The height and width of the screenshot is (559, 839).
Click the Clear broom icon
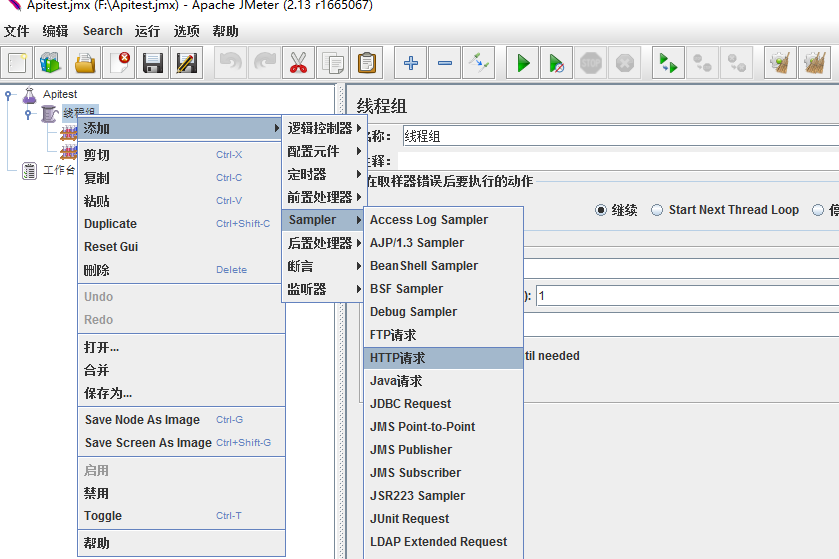(781, 63)
